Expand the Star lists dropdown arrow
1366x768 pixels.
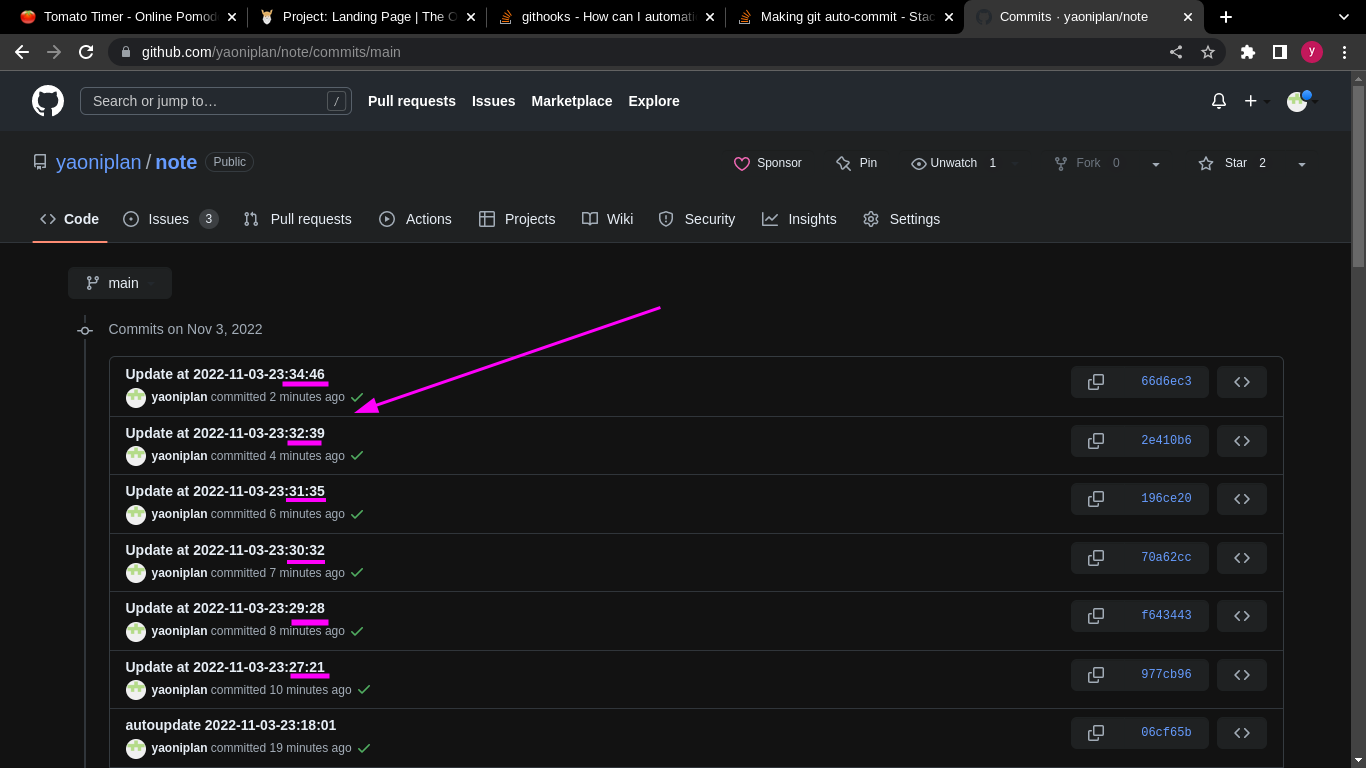1302,163
